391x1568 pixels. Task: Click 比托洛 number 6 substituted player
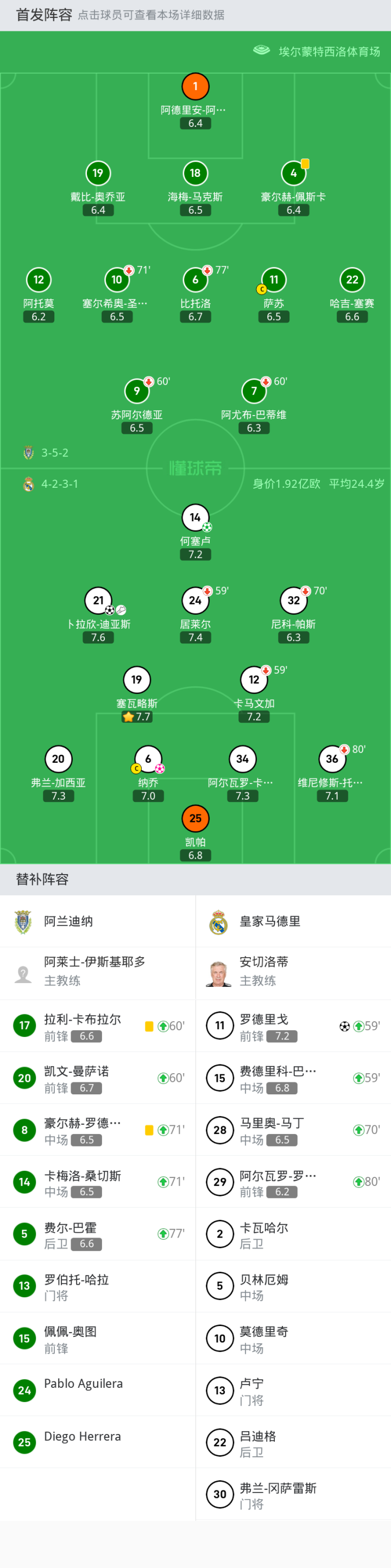tap(195, 280)
